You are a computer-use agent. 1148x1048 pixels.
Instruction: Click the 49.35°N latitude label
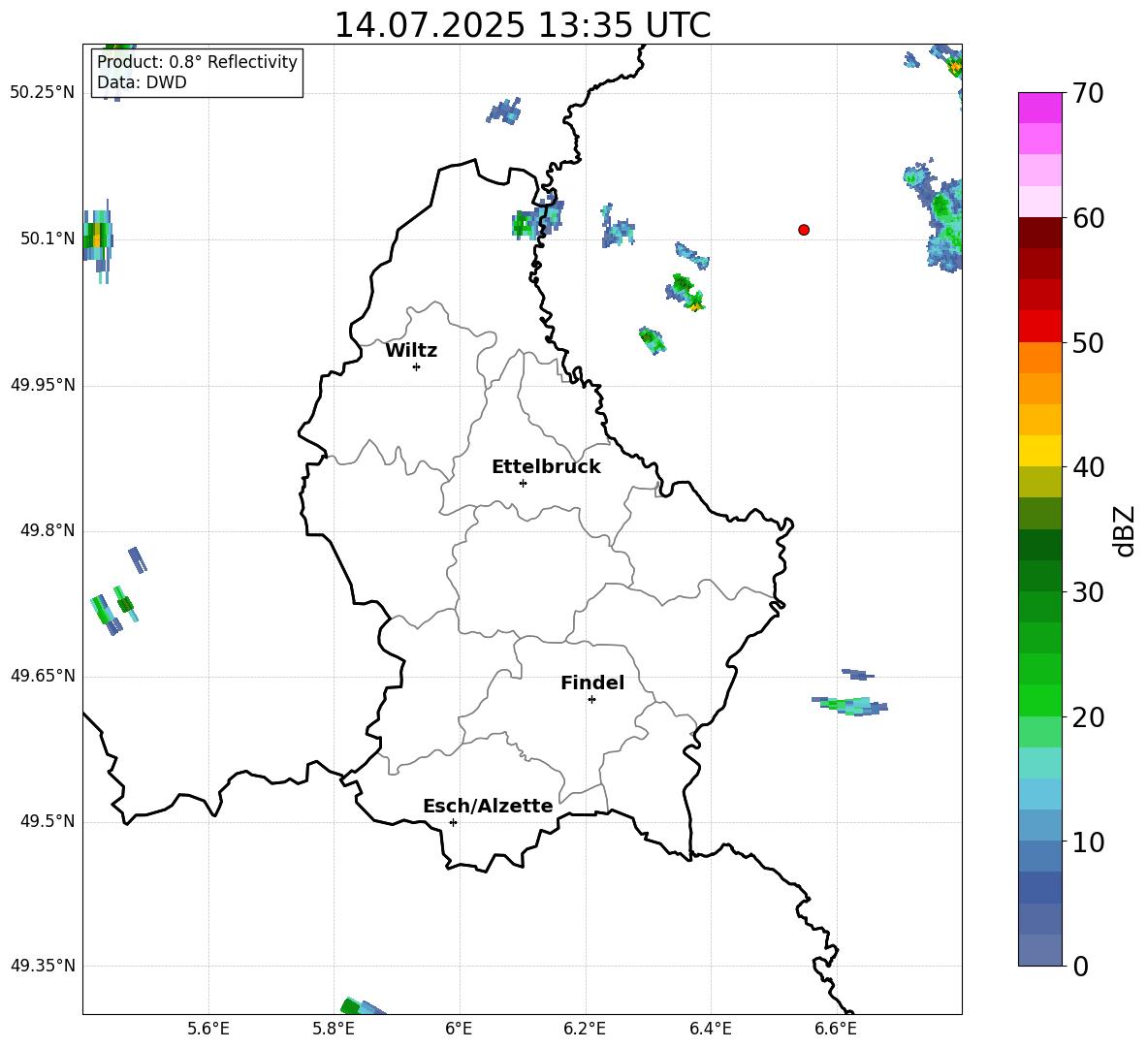coord(43,966)
